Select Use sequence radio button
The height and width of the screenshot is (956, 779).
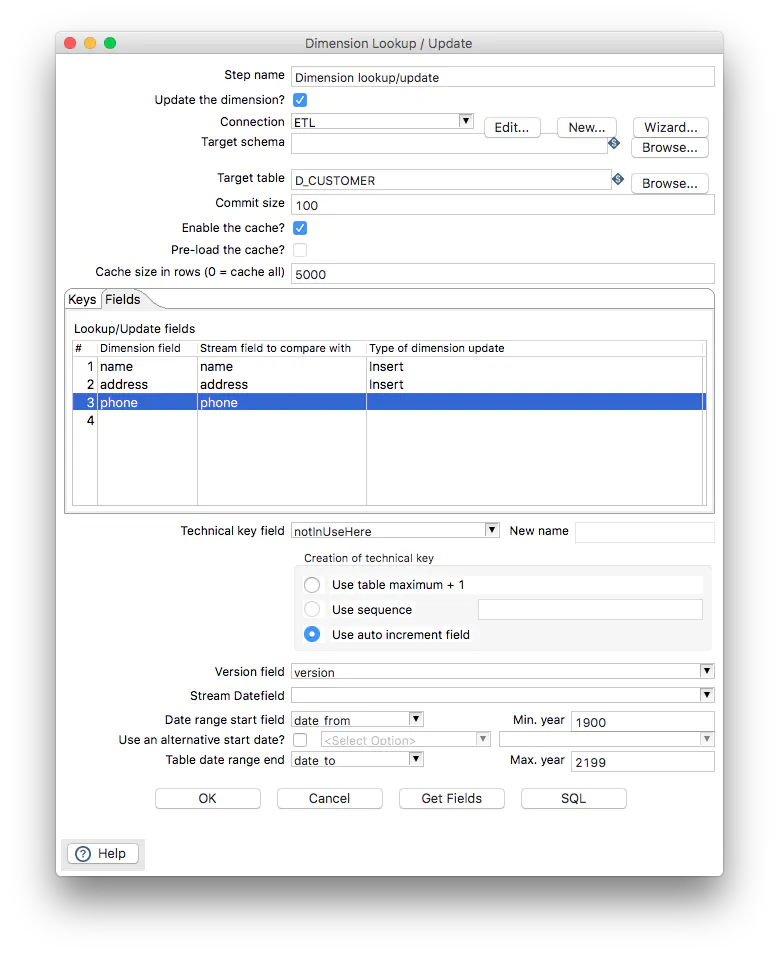[312, 610]
